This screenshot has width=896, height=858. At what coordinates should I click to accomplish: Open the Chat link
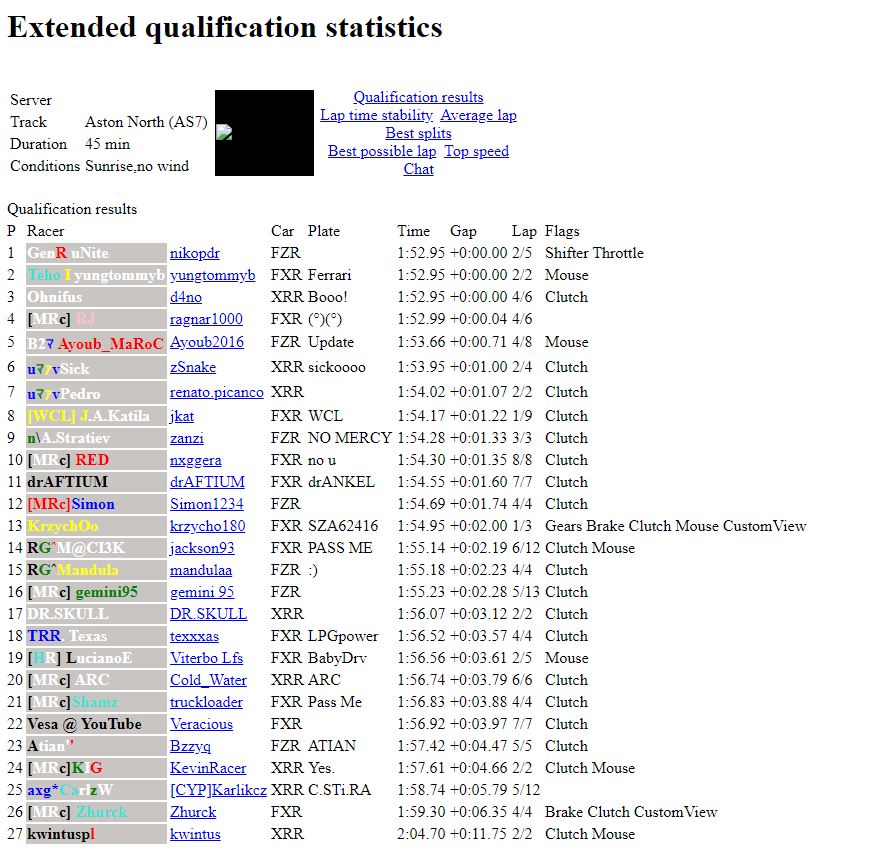pos(418,169)
